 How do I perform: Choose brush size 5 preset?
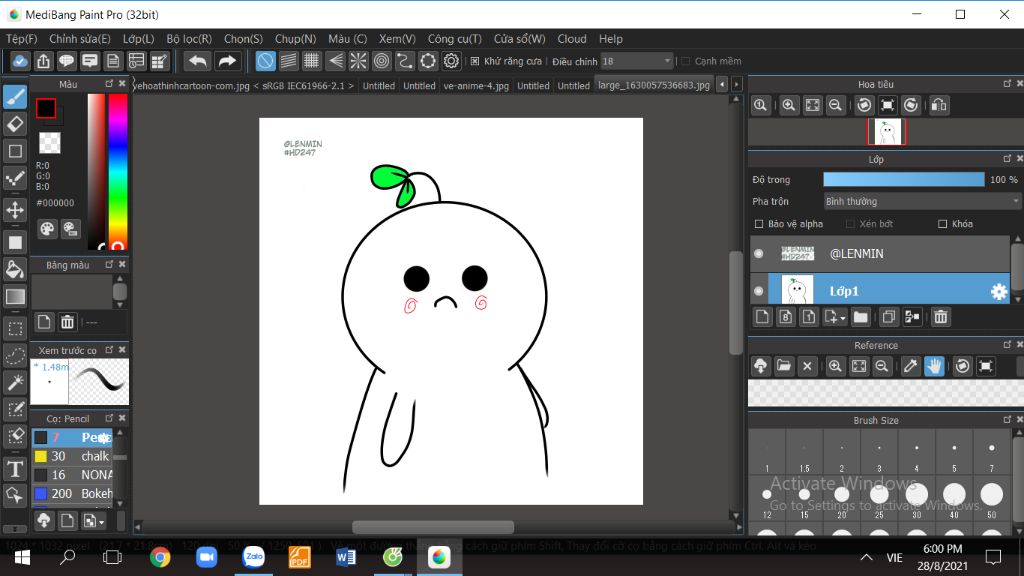coord(954,454)
